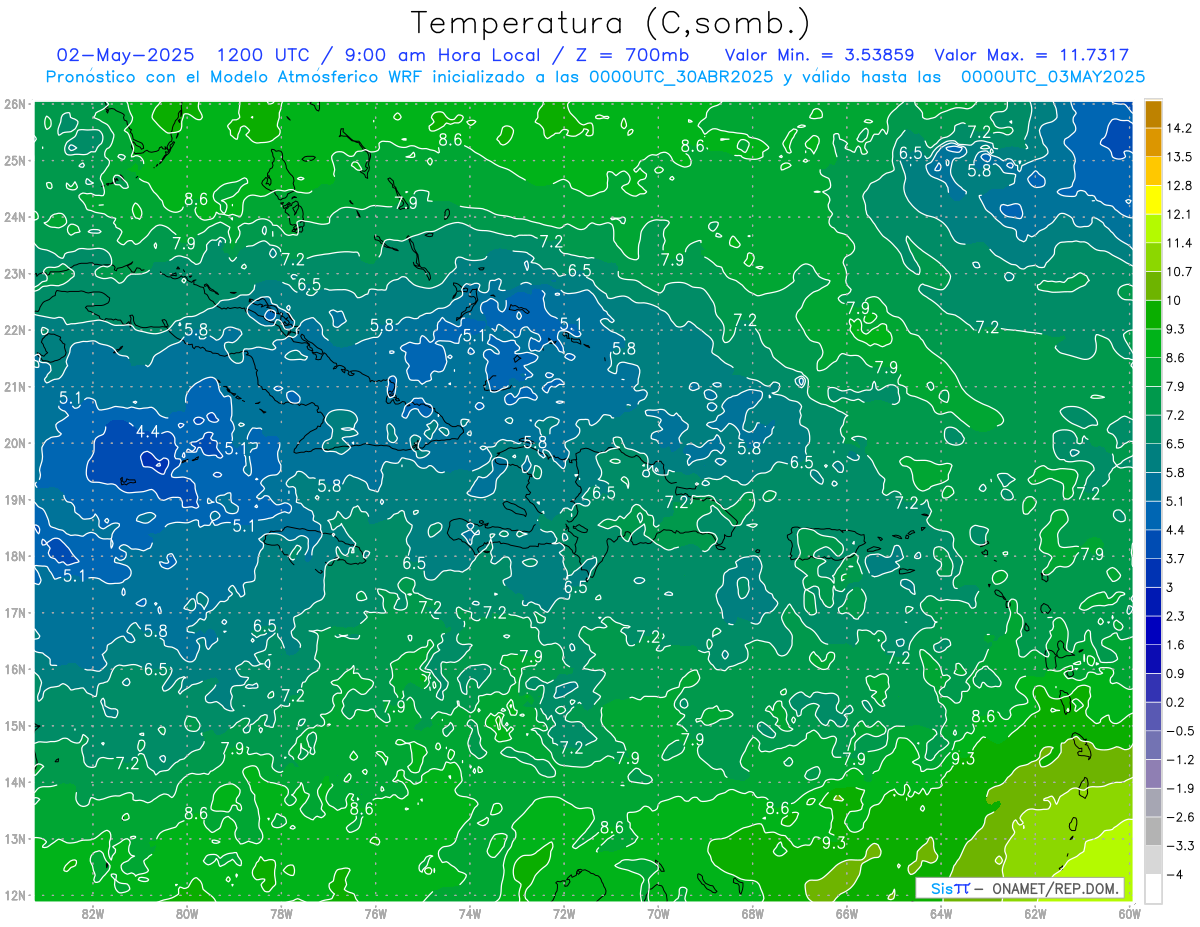
Task: Click the "16N" latitude axis label
Action: [x=15, y=669]
